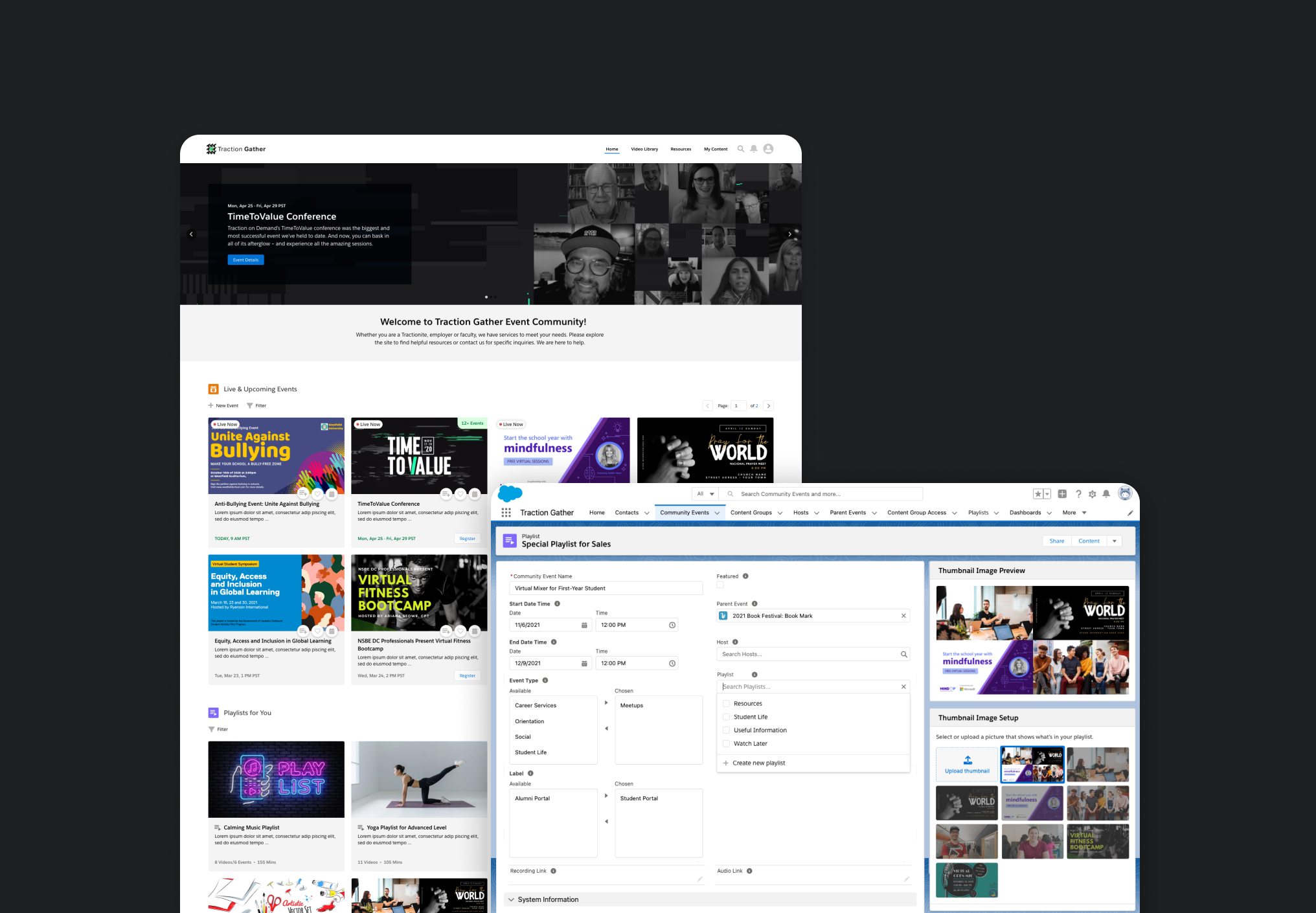Open the actions dropdown beside Content button
This screenshot has height=913, width=1316.
click(x=1115, y=541)
